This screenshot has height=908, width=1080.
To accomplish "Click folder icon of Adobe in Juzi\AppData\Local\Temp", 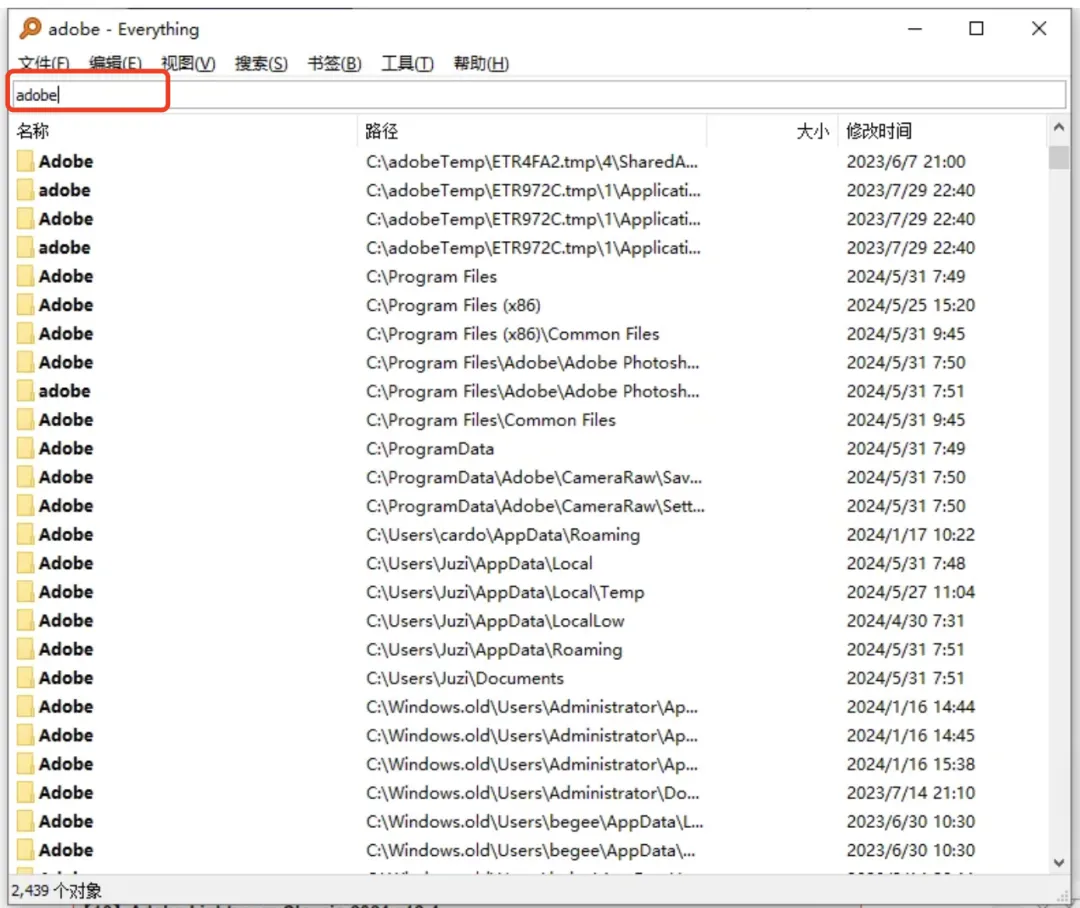I will tap(25, 592).
